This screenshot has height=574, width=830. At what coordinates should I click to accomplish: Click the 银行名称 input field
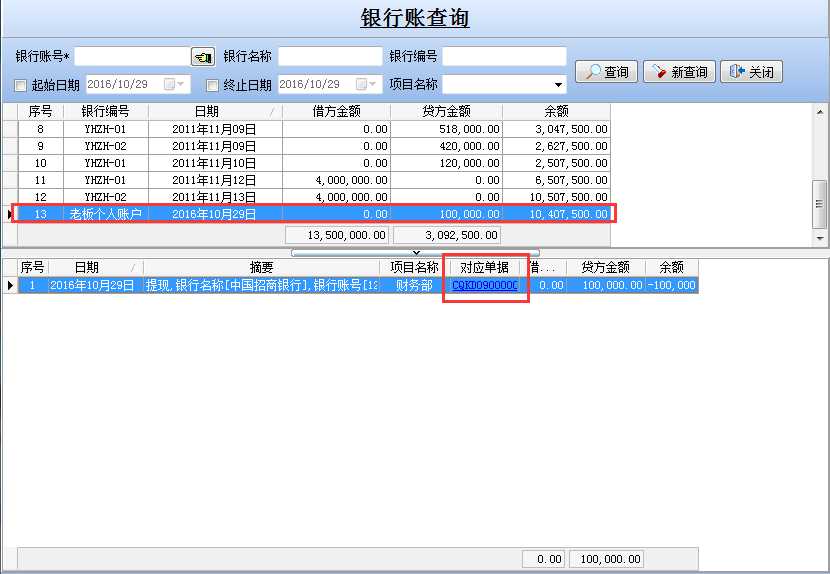pyautogui.click(x=330, y=57)
